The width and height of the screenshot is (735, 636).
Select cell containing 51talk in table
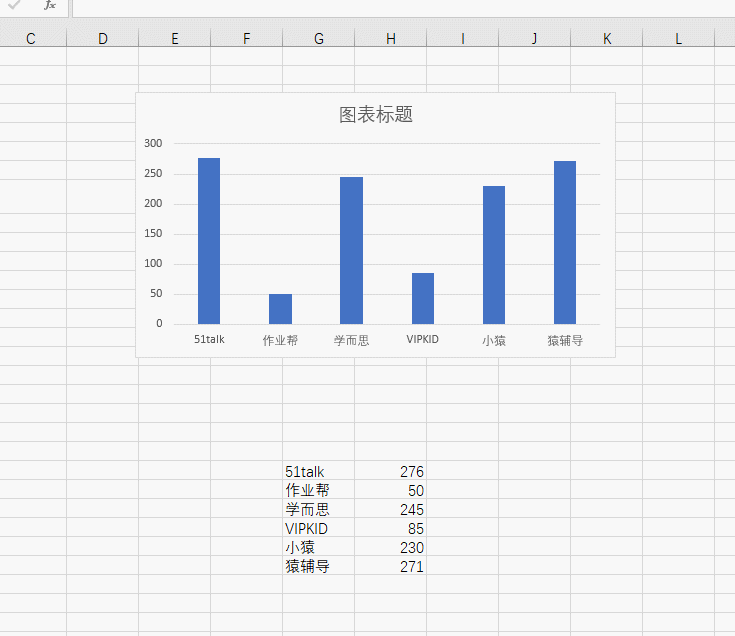[x=319, y=471]
